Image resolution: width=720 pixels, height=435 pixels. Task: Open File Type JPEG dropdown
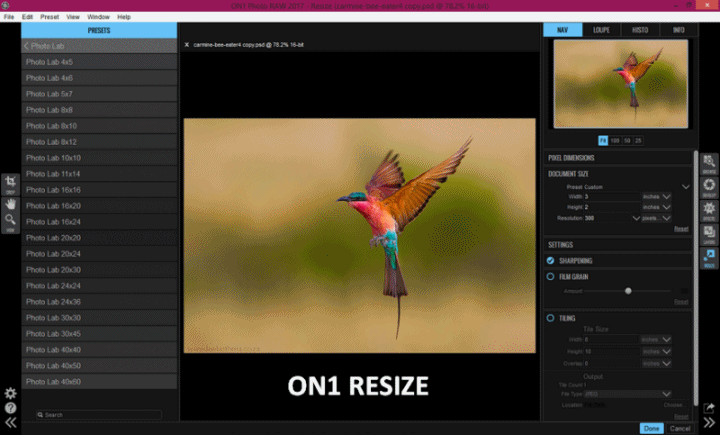(627, 394)
